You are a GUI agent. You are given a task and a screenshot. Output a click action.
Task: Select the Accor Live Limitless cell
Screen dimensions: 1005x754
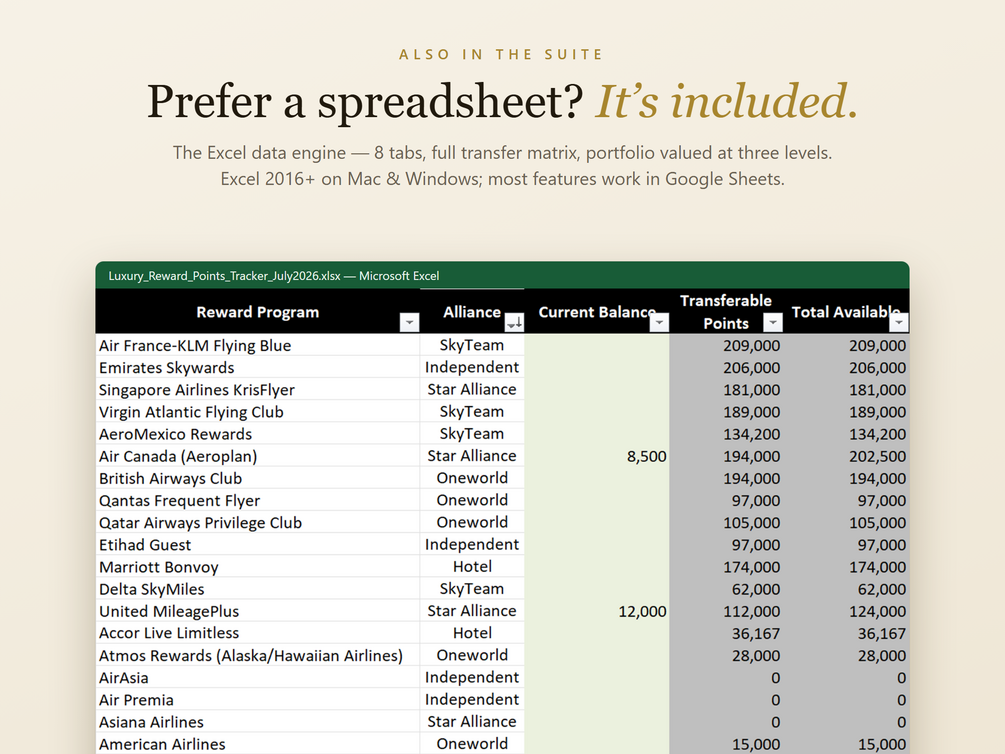(258, 633)
